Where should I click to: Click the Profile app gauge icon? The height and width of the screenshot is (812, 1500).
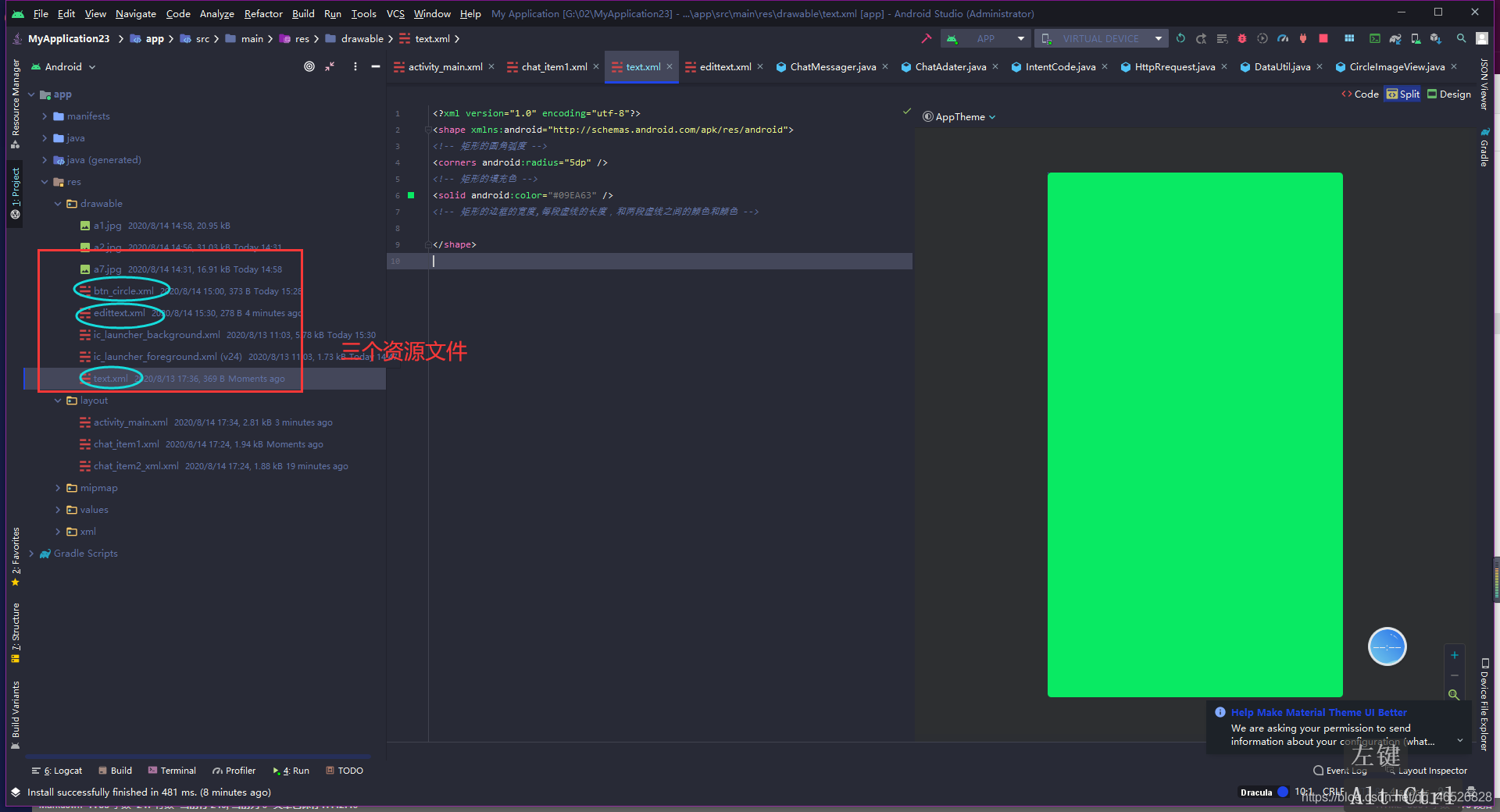1283,38
